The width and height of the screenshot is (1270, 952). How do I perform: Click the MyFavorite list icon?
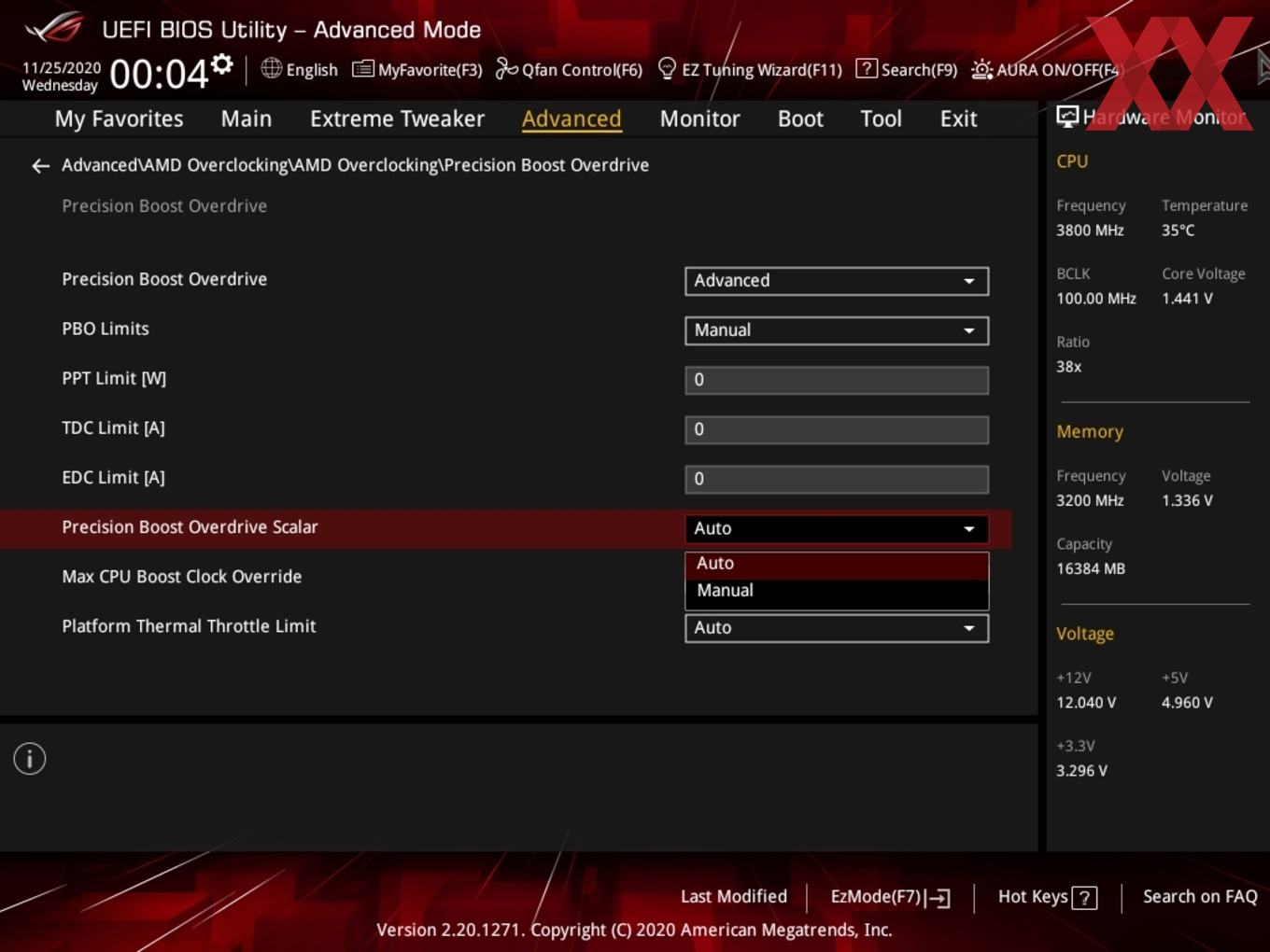363,69
